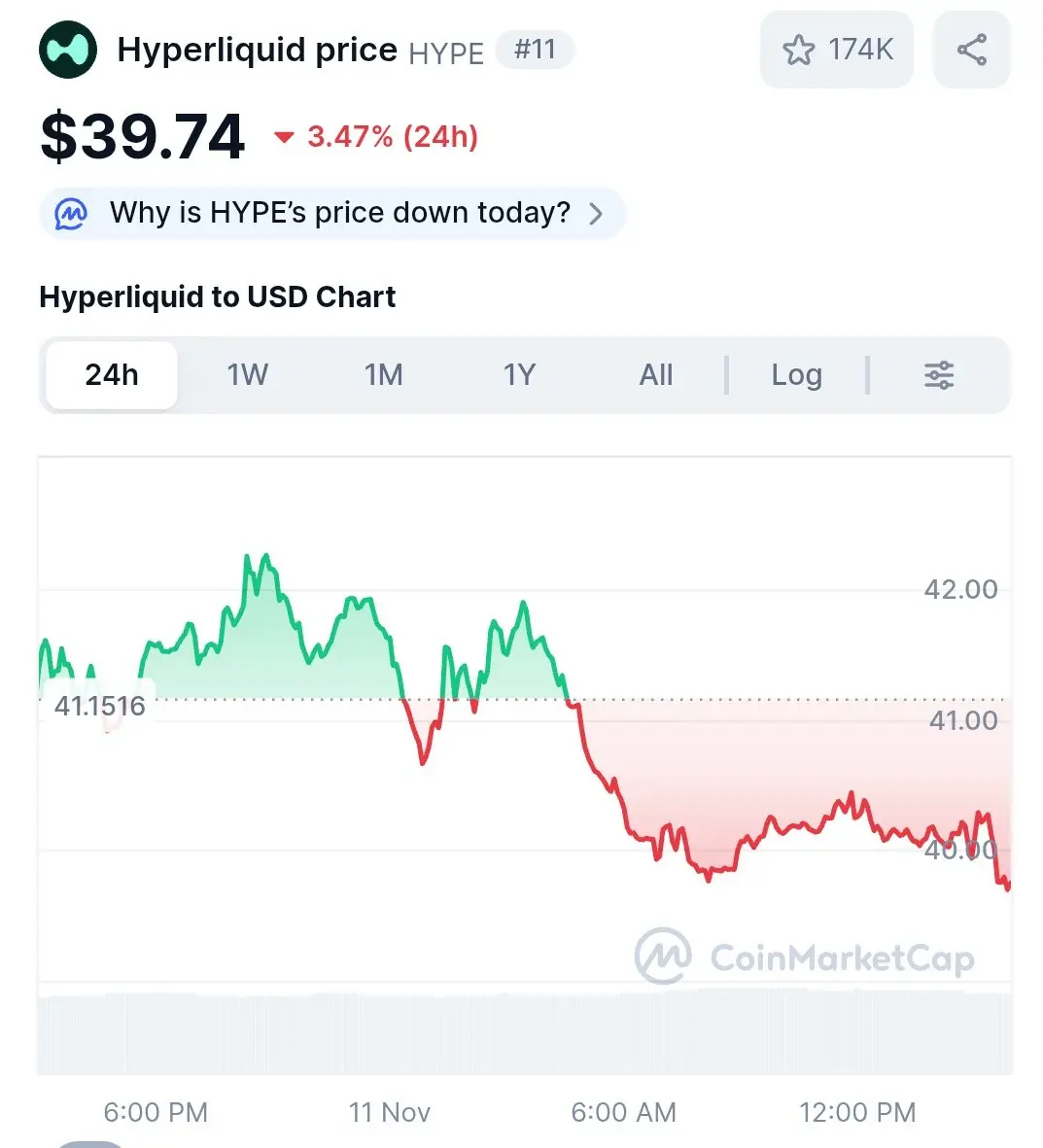Select the 24h time range
Image resolution: width=1043 pixels, height=1148 pixels.
pyautogui.click(x=112, y=375)
